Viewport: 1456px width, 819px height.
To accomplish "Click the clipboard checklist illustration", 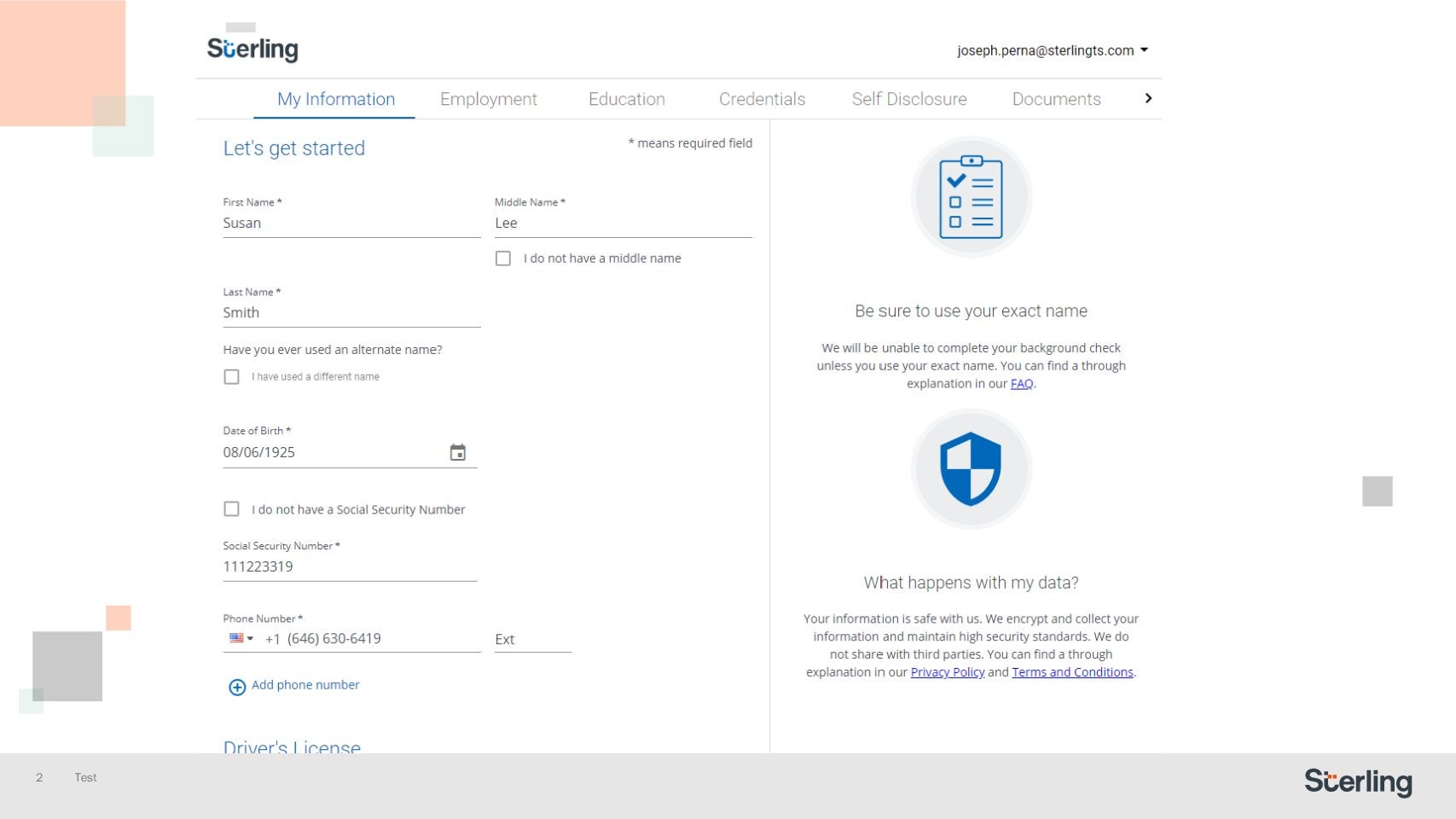I will [971, 197].
